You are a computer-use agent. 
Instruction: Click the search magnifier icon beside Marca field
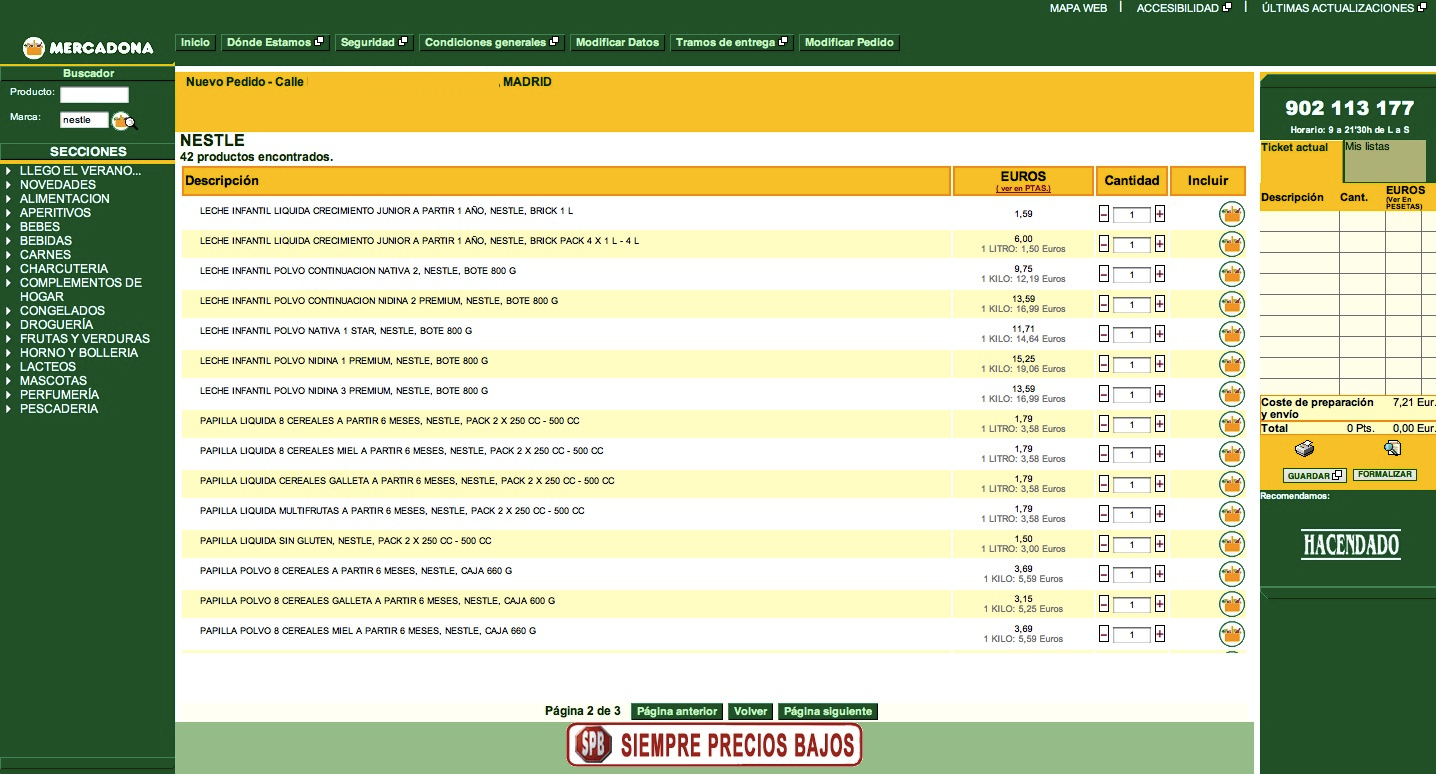(124, 121)
